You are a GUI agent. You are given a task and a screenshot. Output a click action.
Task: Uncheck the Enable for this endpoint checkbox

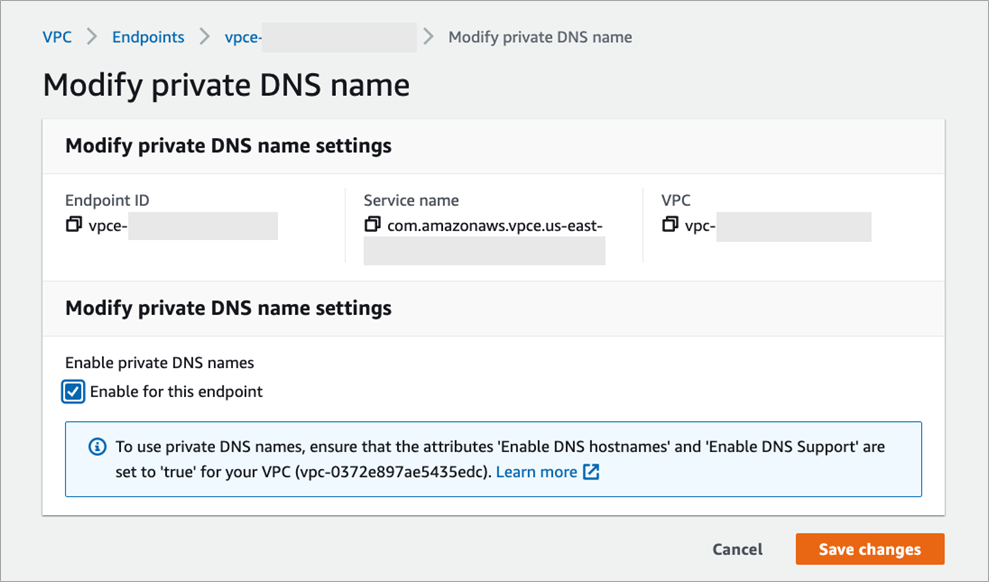73,392
